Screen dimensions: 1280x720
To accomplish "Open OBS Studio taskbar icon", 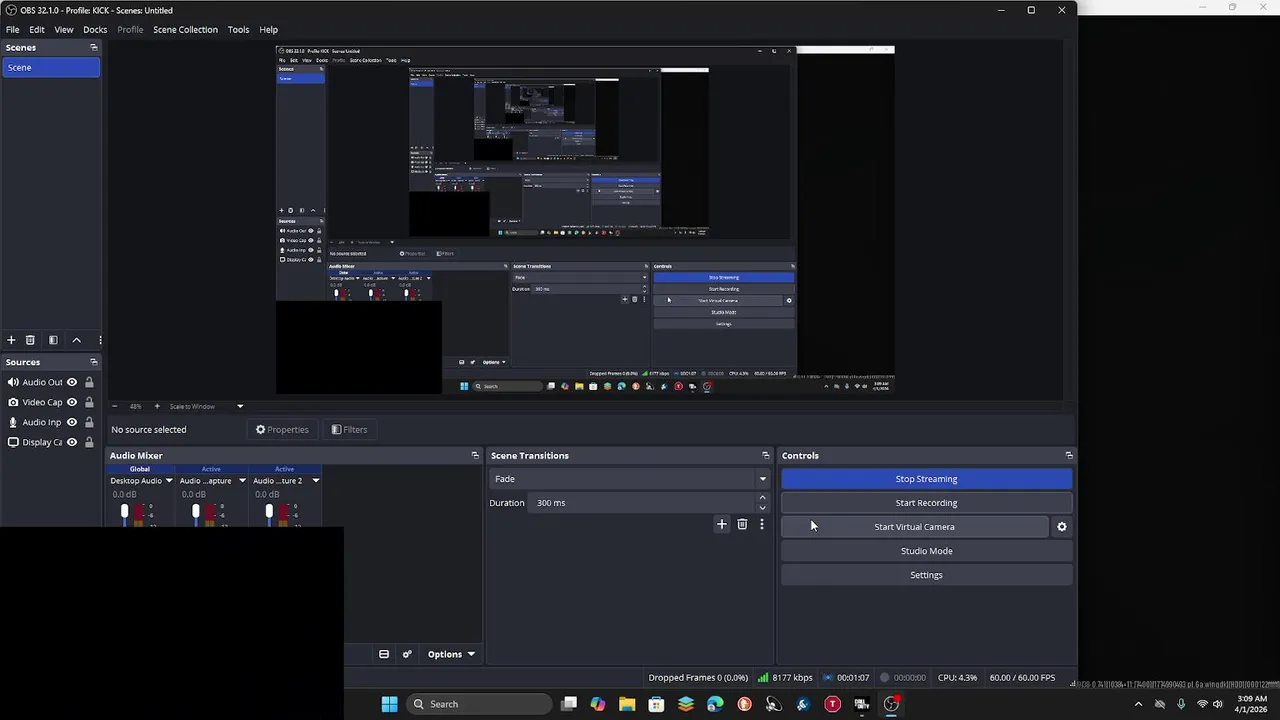I will click(891, 704).
